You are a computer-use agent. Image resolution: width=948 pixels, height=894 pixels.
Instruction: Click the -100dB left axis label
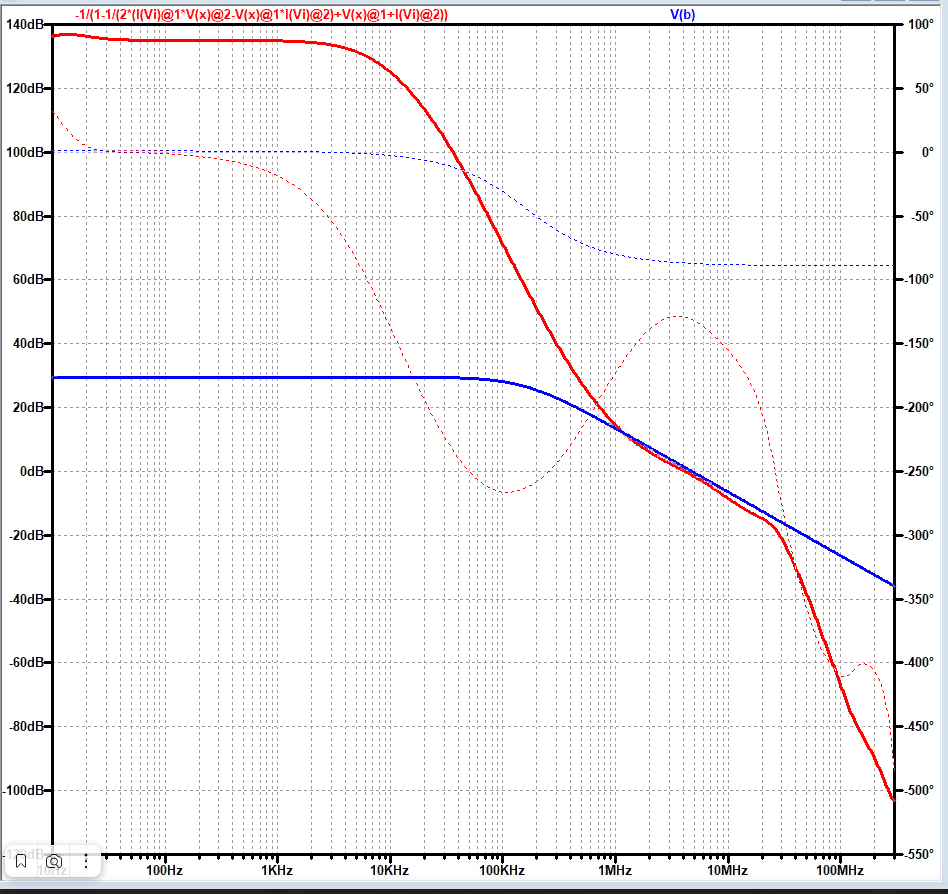24,790
